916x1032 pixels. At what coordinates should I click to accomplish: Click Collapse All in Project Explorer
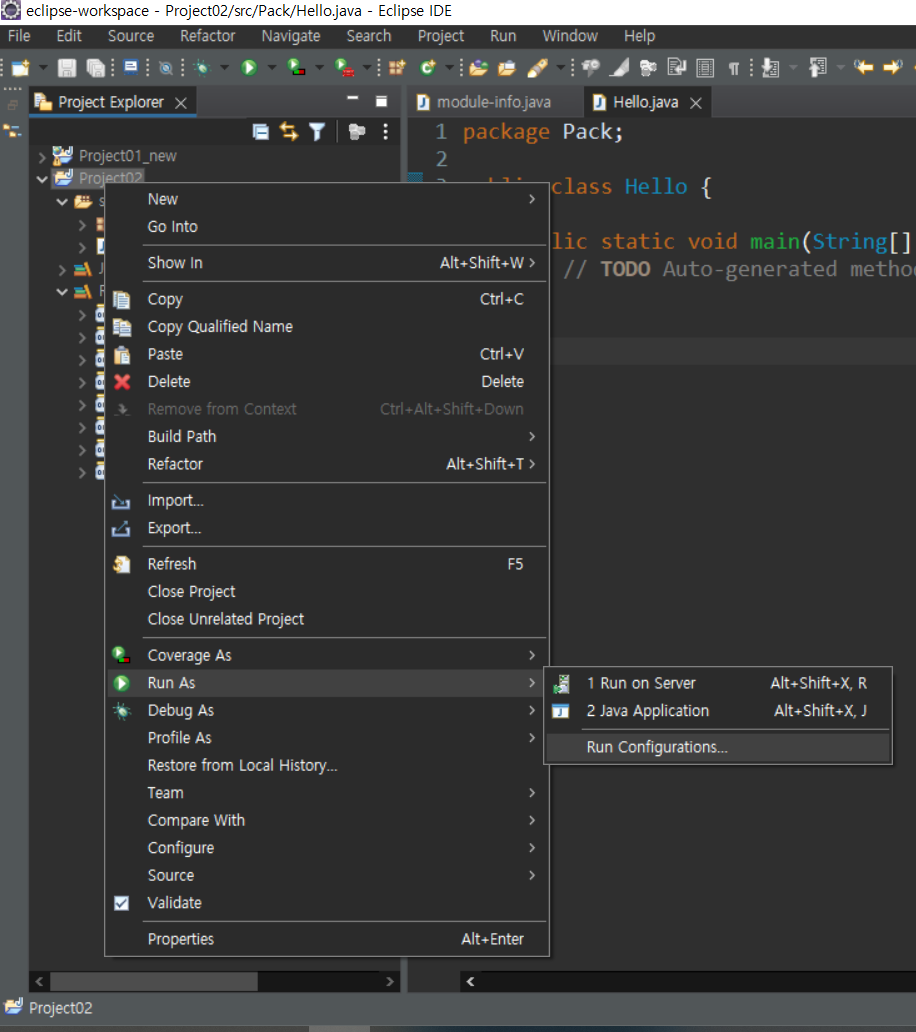click(x=261, y=132)
